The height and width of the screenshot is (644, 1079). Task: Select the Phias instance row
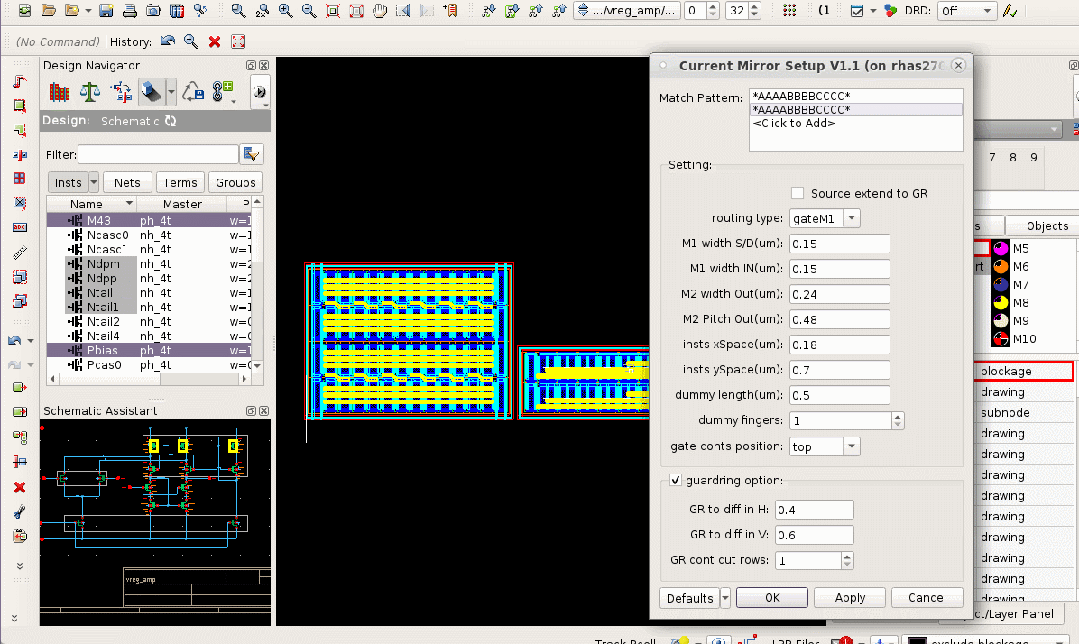[149, 350]
